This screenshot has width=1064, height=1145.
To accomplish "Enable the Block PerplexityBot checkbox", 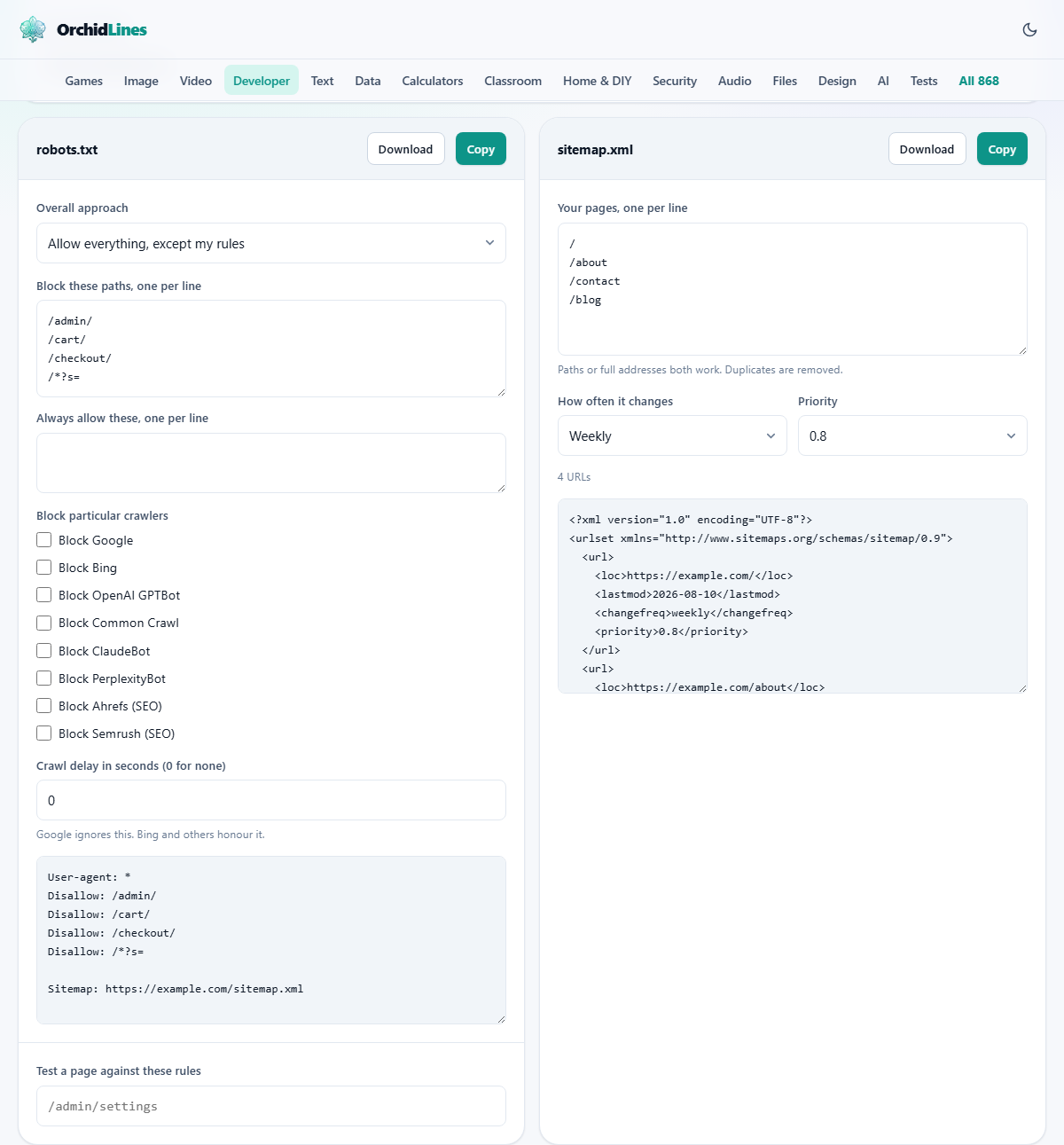I will [43, 678].
